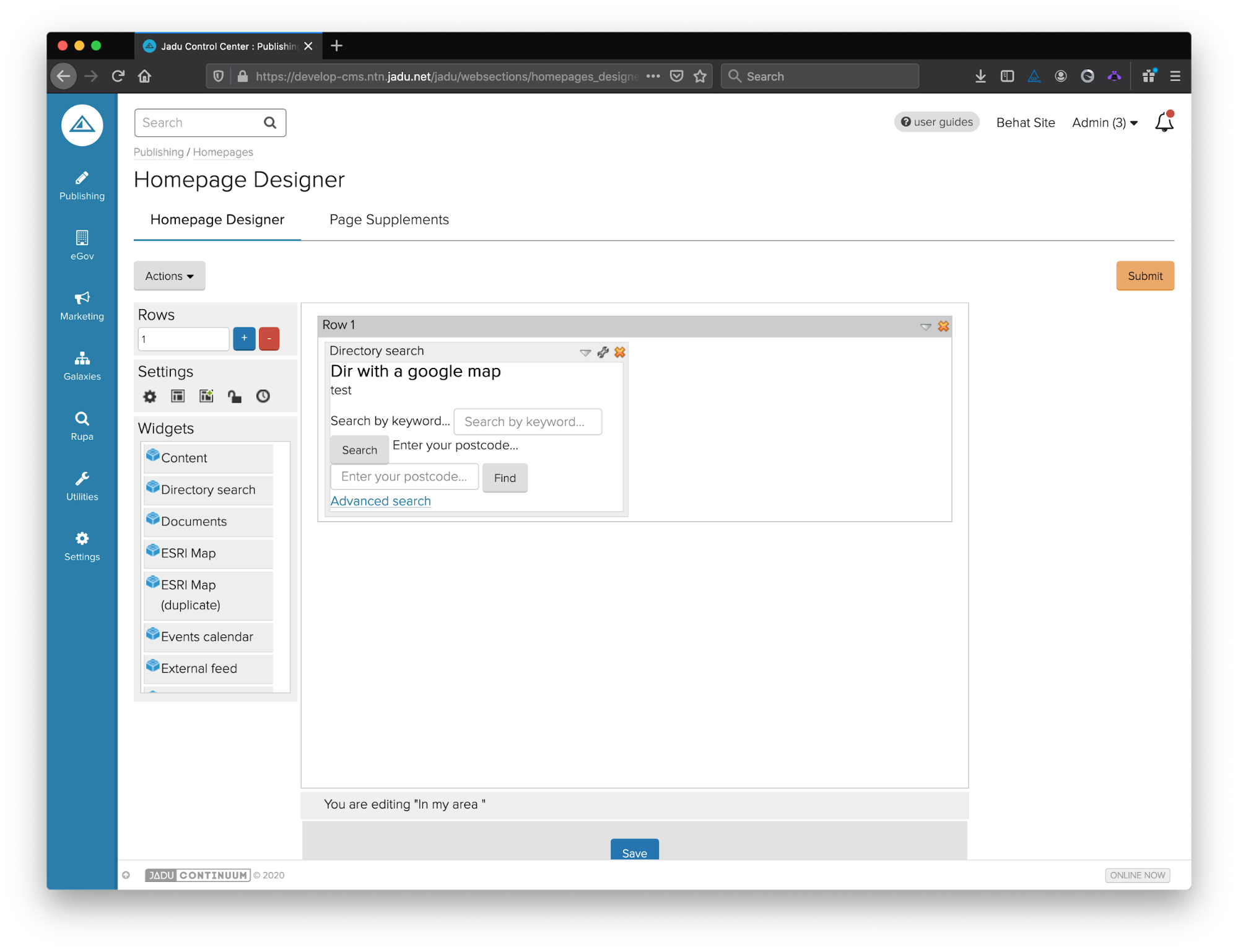
Task: Collapse Row 1 with its triangle arrow
Action: pos(925,326)
